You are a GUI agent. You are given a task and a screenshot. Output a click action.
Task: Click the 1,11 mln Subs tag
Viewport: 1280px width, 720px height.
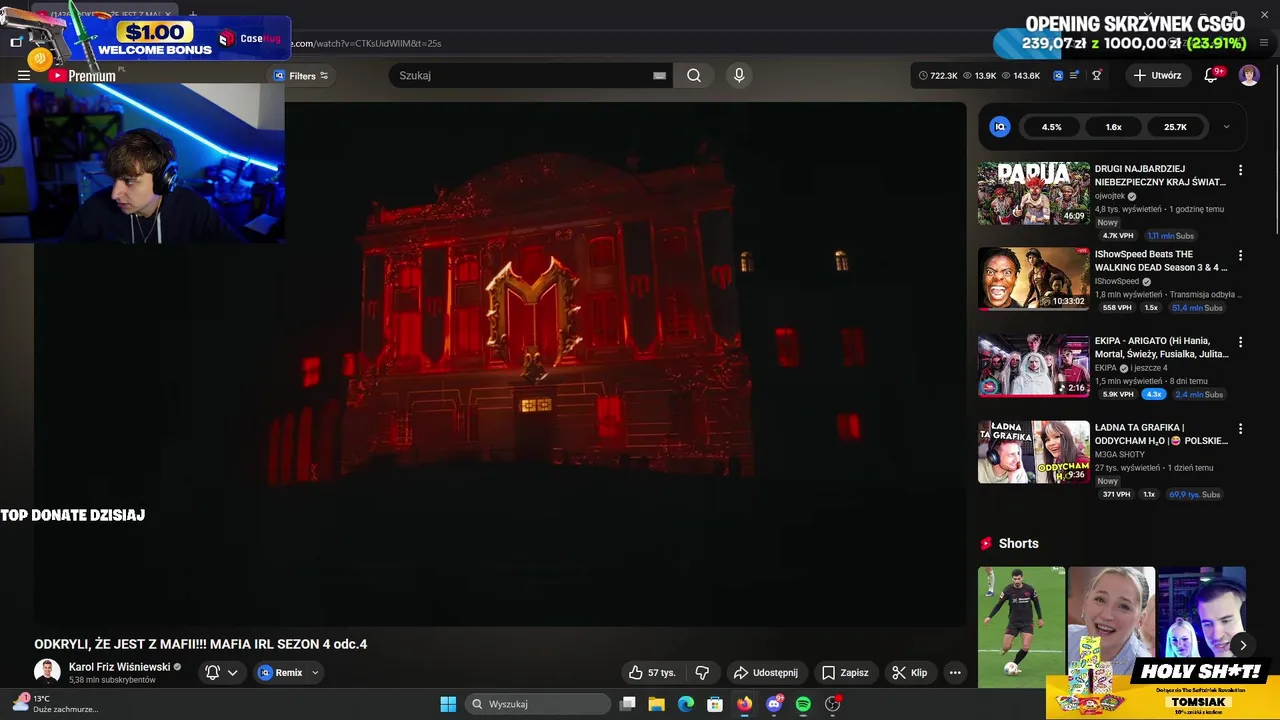[1170, 236]
